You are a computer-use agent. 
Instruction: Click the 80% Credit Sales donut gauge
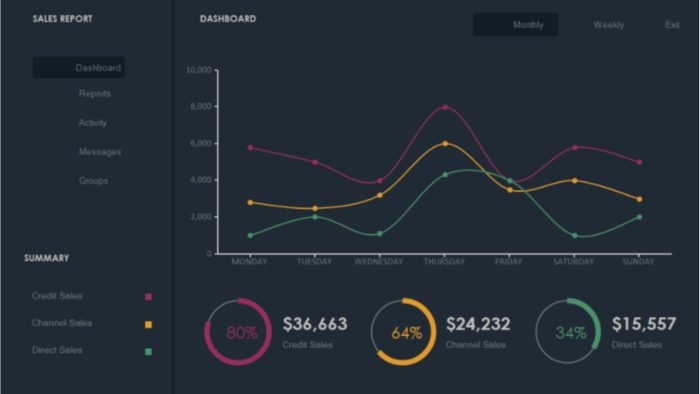[x=238, y=332]
